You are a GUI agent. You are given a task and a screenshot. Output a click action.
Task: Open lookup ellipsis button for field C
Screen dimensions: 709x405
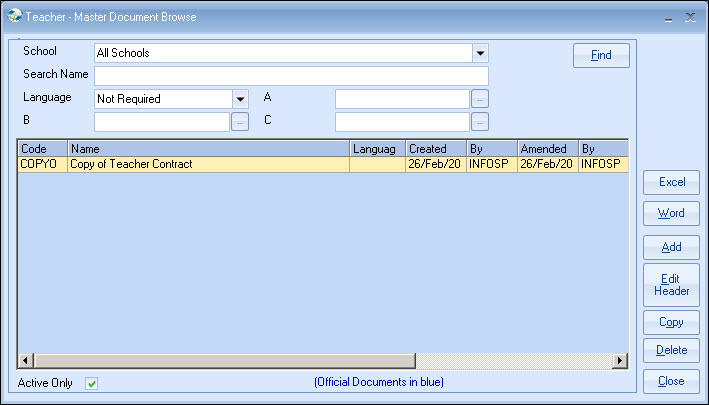click(480, 122)
